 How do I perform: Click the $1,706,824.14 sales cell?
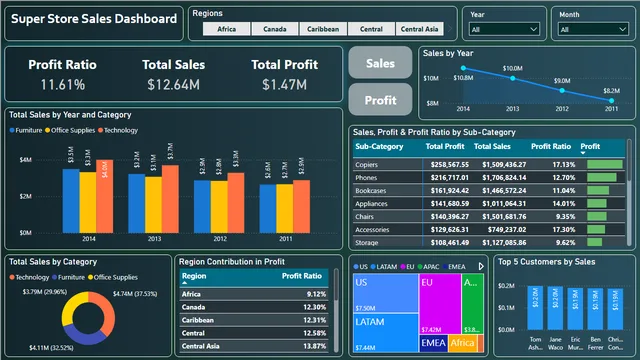(504, 178)
